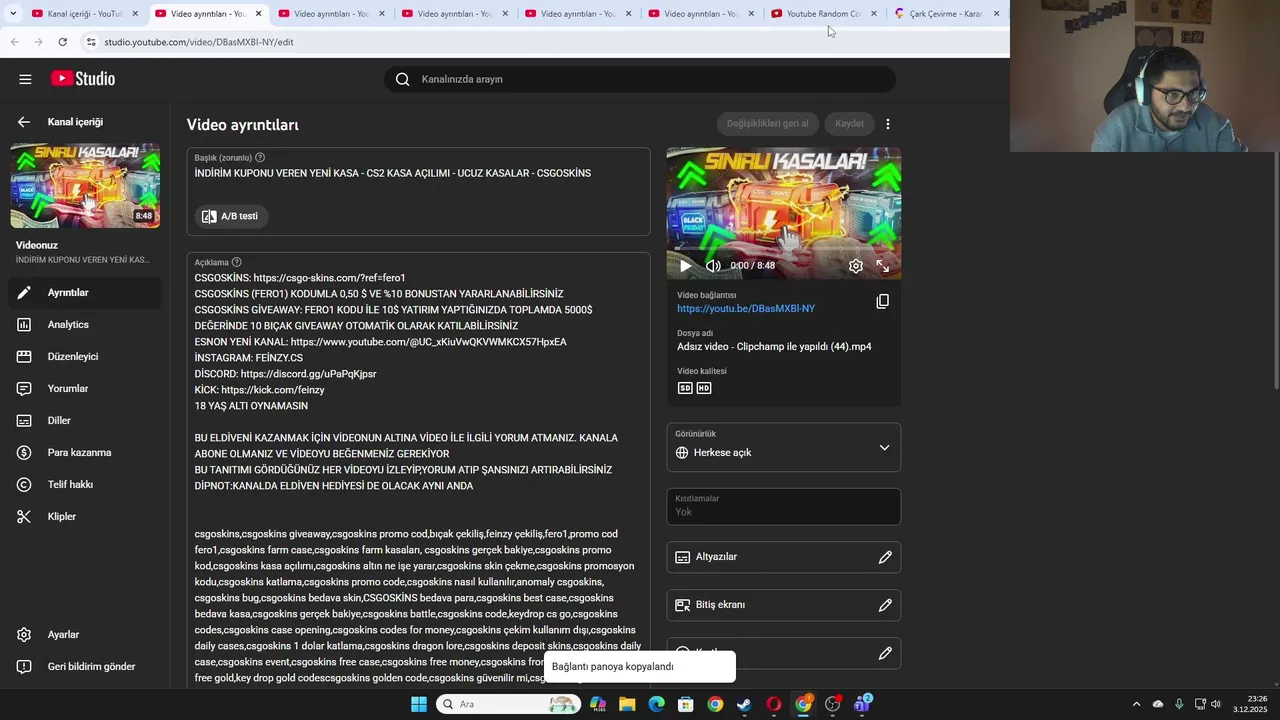
Task: Open Düzenleyici in the sidebar
Action: coord(85,357)
